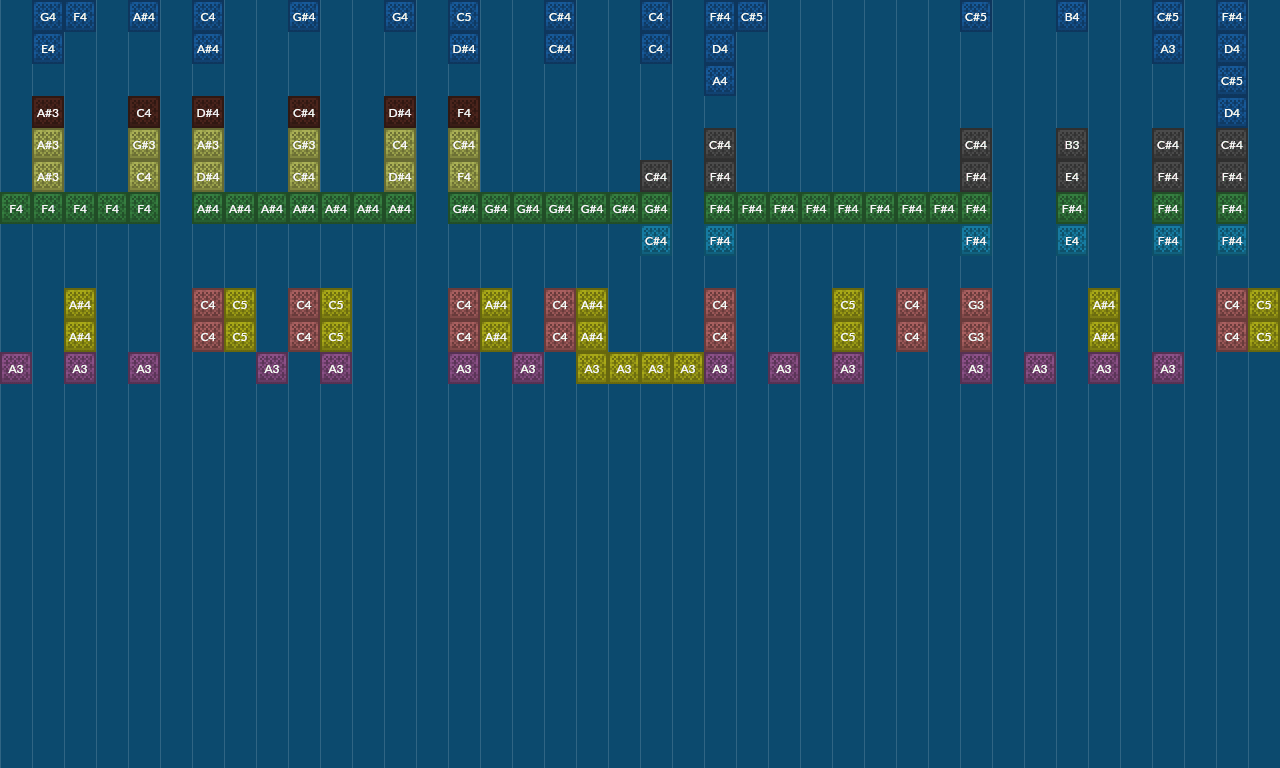The height and width of the screenshot is (768, 1280).
Task: Select the dark red C#4 note block
Action: point(304,112)
